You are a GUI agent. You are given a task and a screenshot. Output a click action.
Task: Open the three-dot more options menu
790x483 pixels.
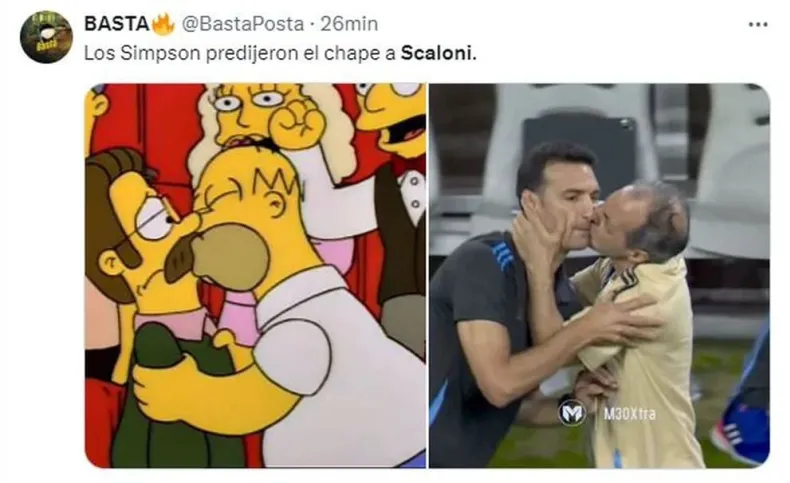tap(758, 24)
